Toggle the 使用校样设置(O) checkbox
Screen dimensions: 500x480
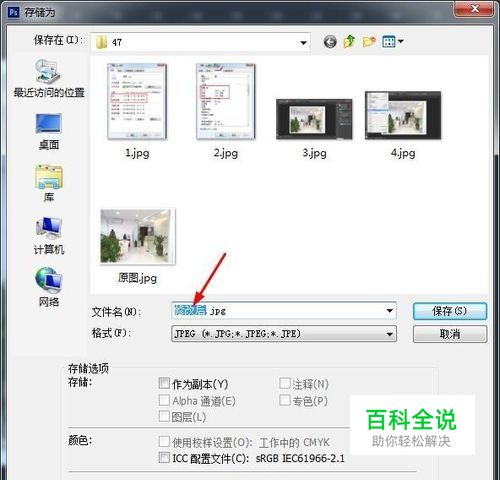click(164, 442)
